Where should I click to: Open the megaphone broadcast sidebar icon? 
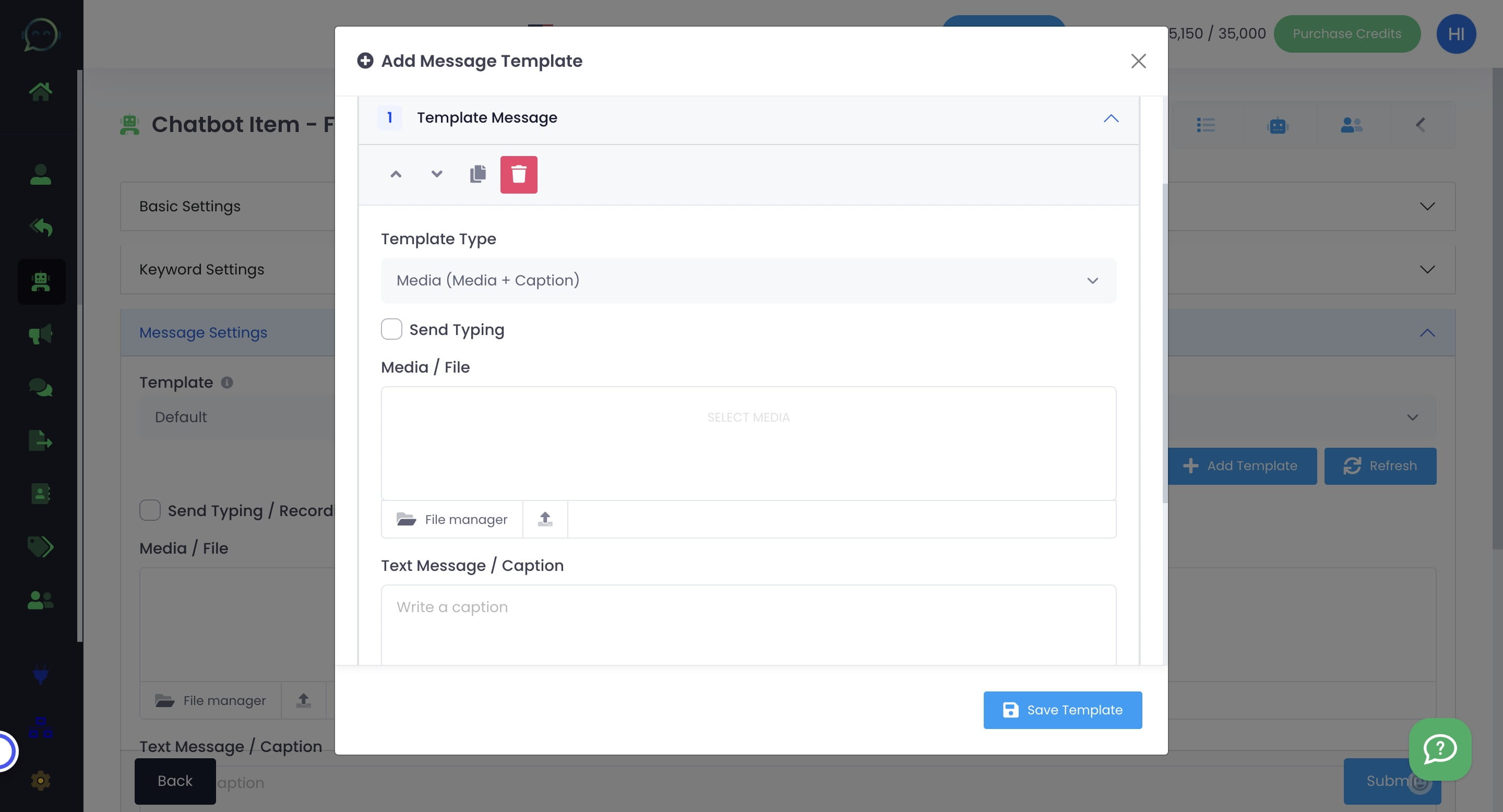click(40, 335)
